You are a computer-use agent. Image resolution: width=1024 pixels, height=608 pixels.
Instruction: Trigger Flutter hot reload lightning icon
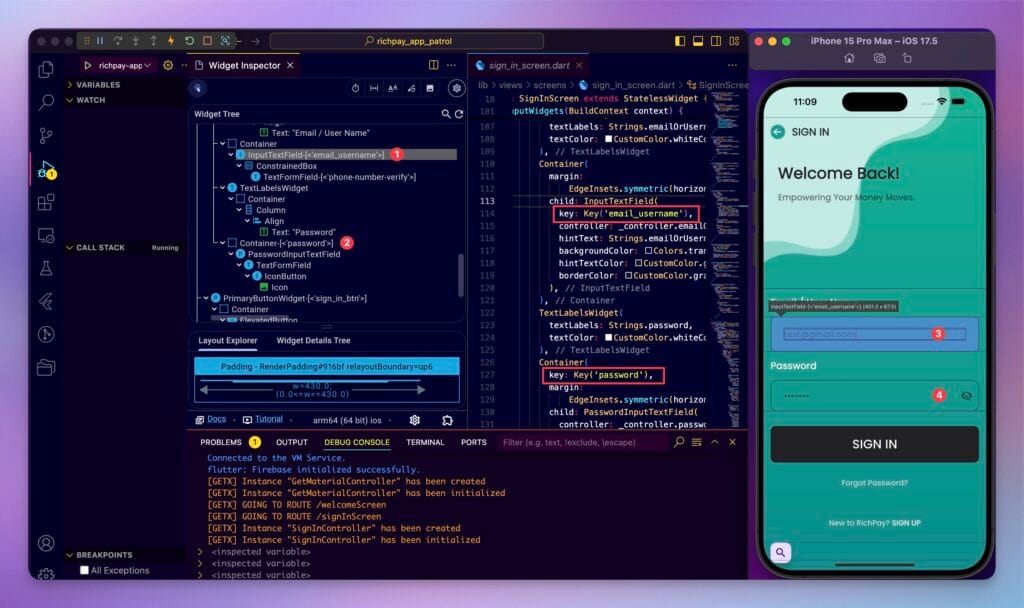(171, 40)
